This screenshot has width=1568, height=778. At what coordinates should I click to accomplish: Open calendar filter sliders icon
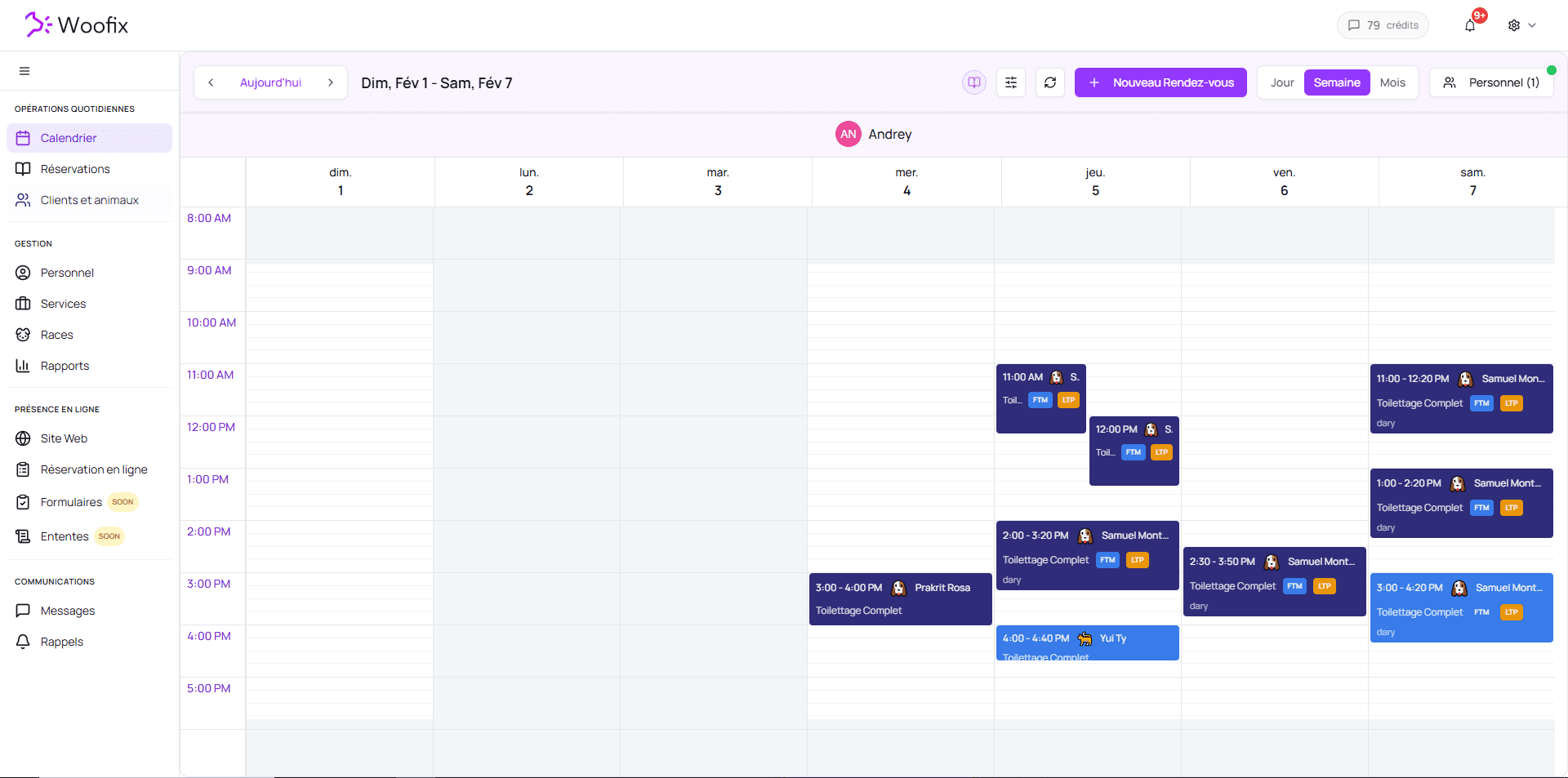click(1011, 82)
